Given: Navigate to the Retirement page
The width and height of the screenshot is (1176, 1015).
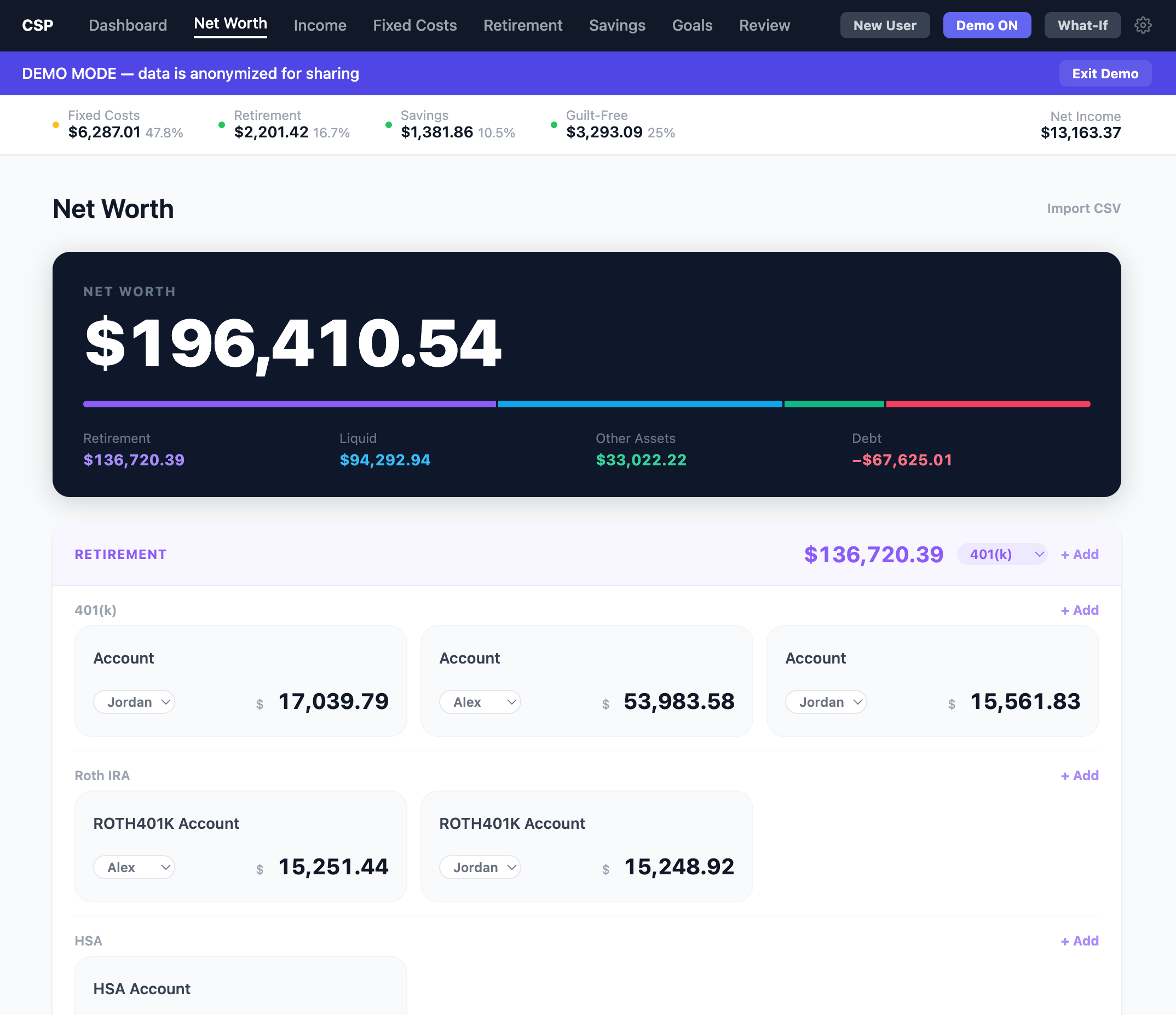Looking at the screenshot, I should [523, 25].
